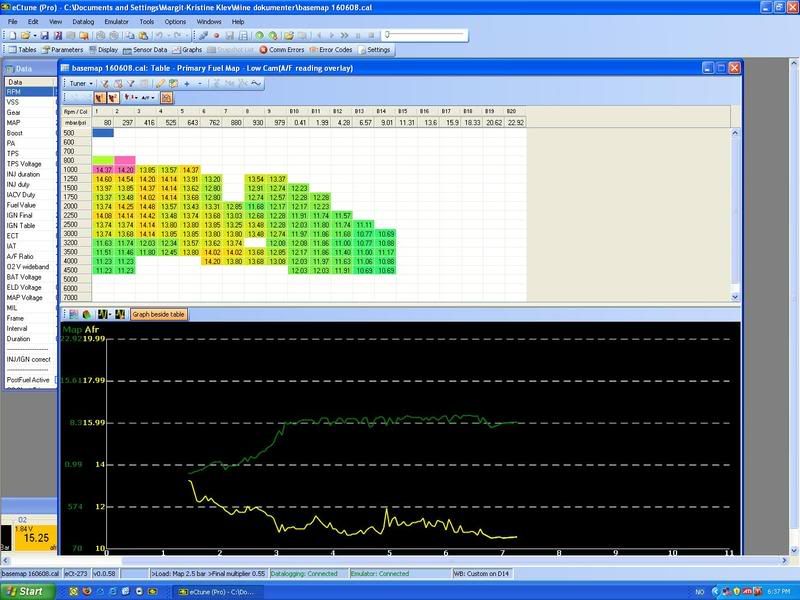
Task: Open the Tables window
Action: 22,50
